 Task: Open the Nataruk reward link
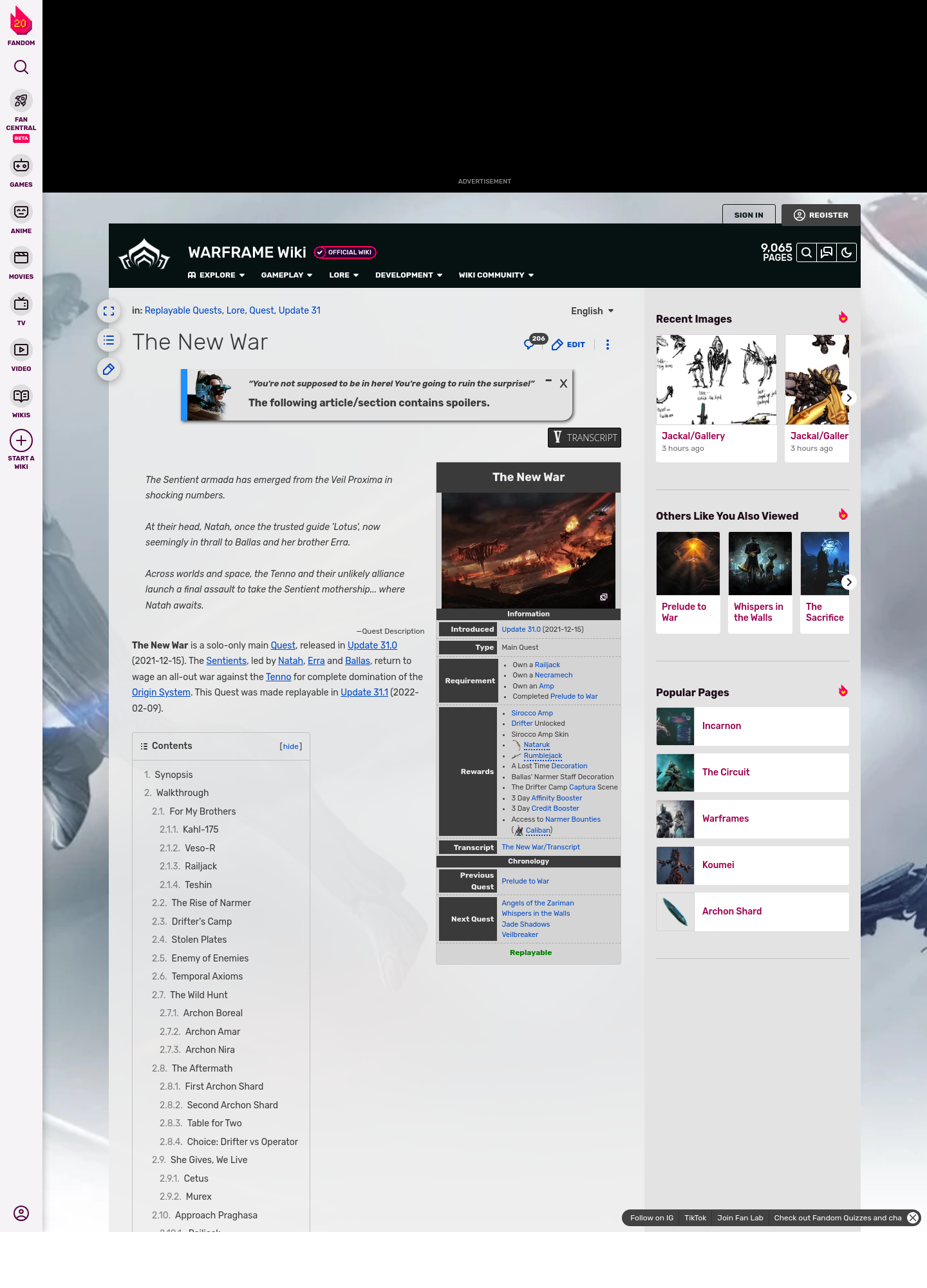tap(537, 745)
